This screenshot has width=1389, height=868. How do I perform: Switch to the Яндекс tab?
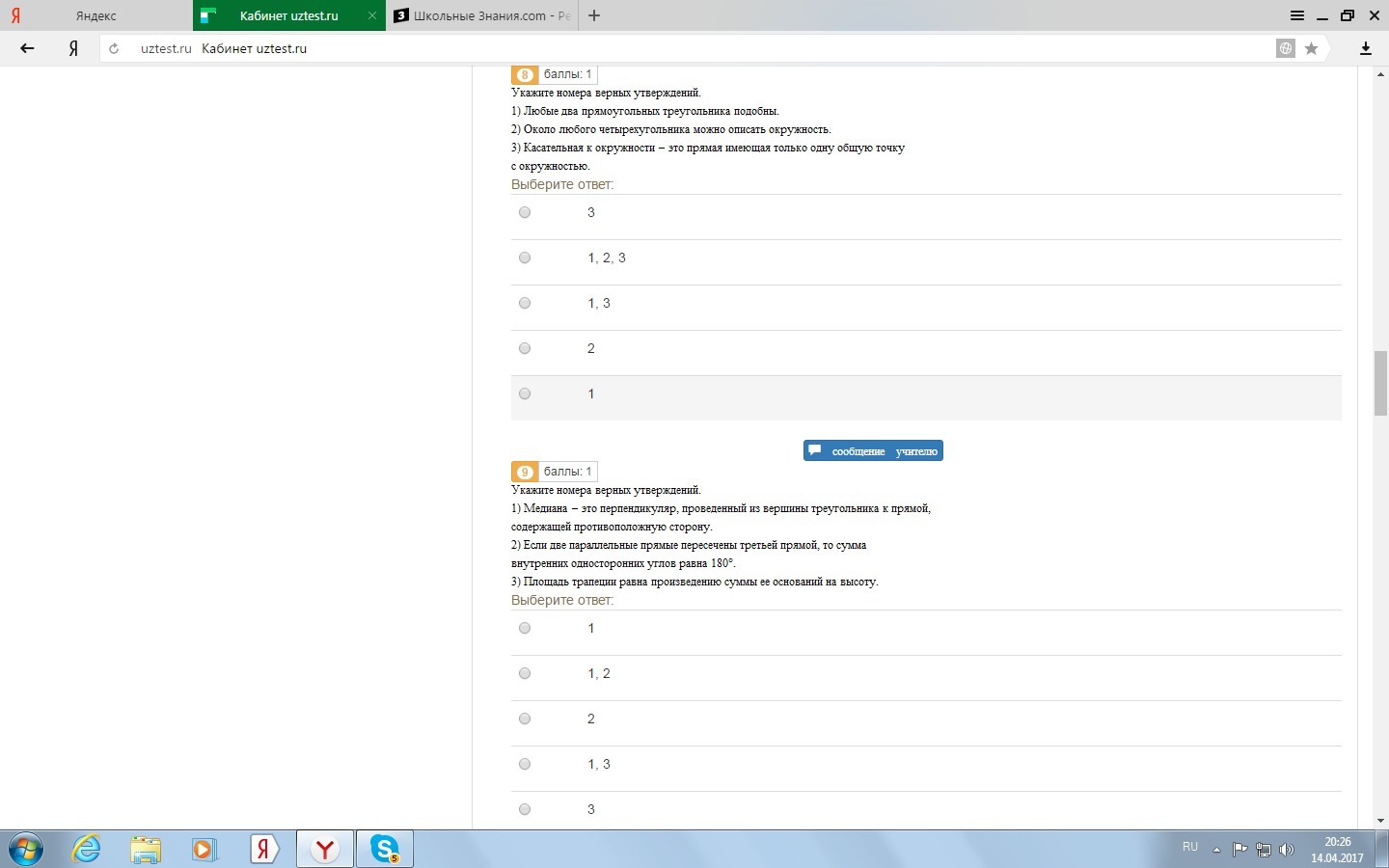[96, 15]
